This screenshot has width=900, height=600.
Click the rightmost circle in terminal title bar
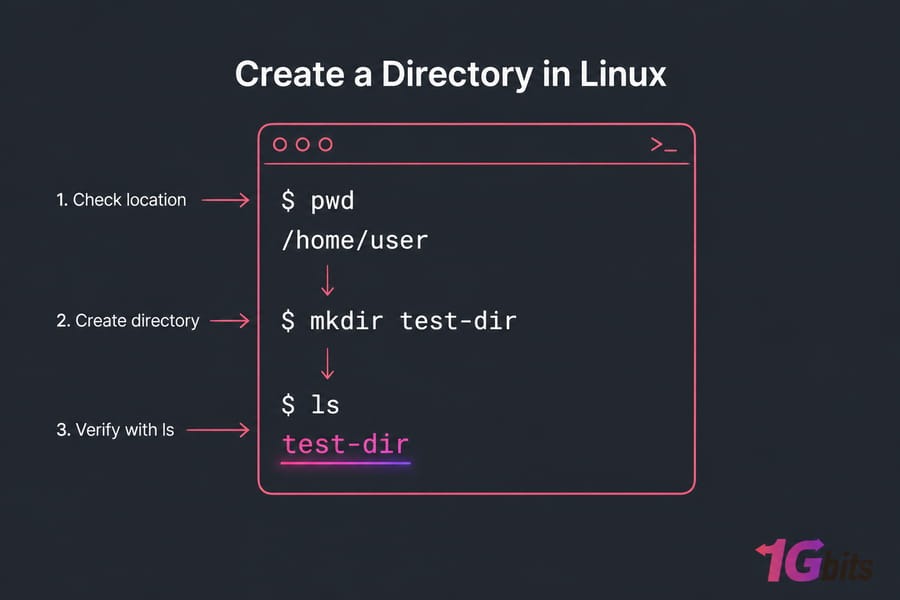click(x=326, y=144)
